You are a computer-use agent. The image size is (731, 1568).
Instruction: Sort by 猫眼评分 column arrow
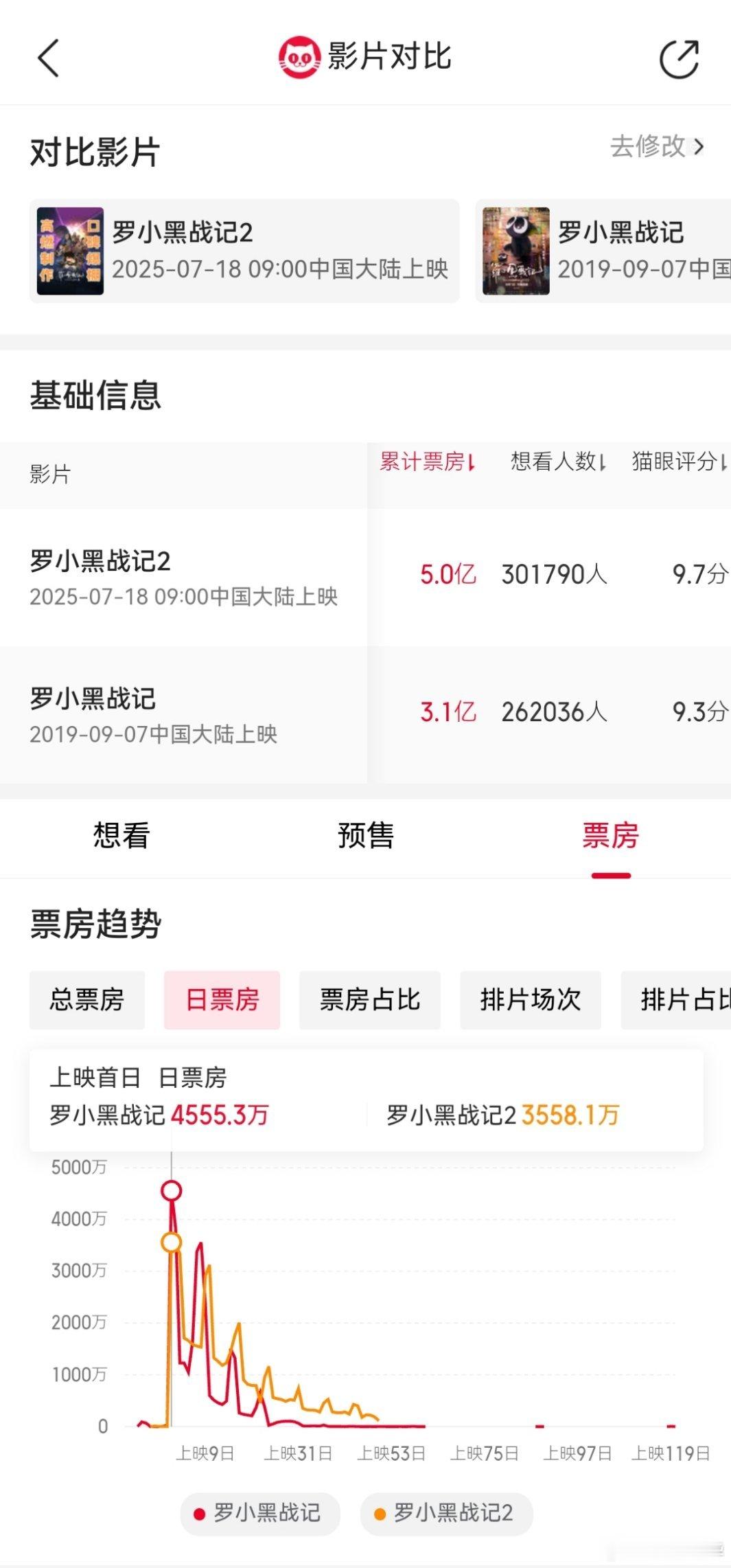pyautogui.click(x=724, y=462)
